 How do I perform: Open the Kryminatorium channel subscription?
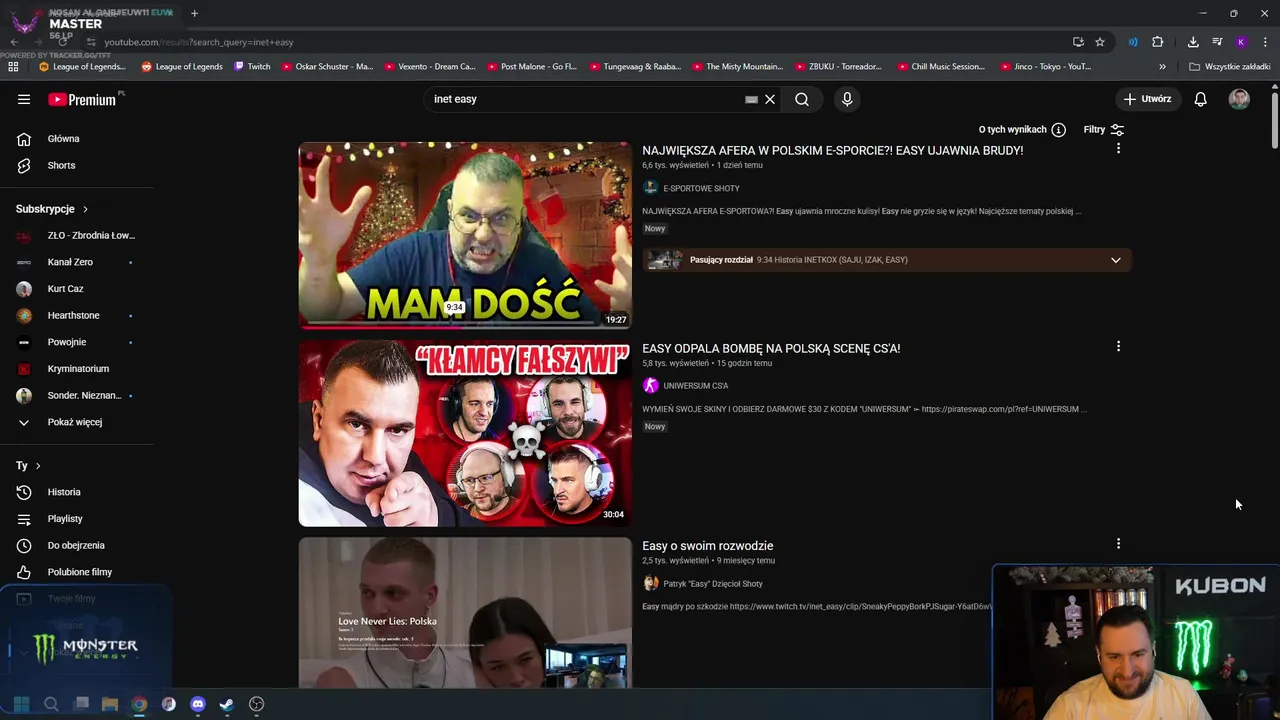(x=80, y=369)
